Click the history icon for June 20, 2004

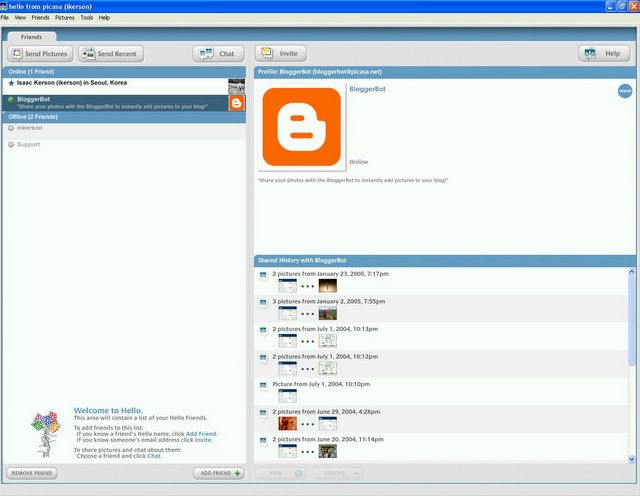(x=263, y=441)
